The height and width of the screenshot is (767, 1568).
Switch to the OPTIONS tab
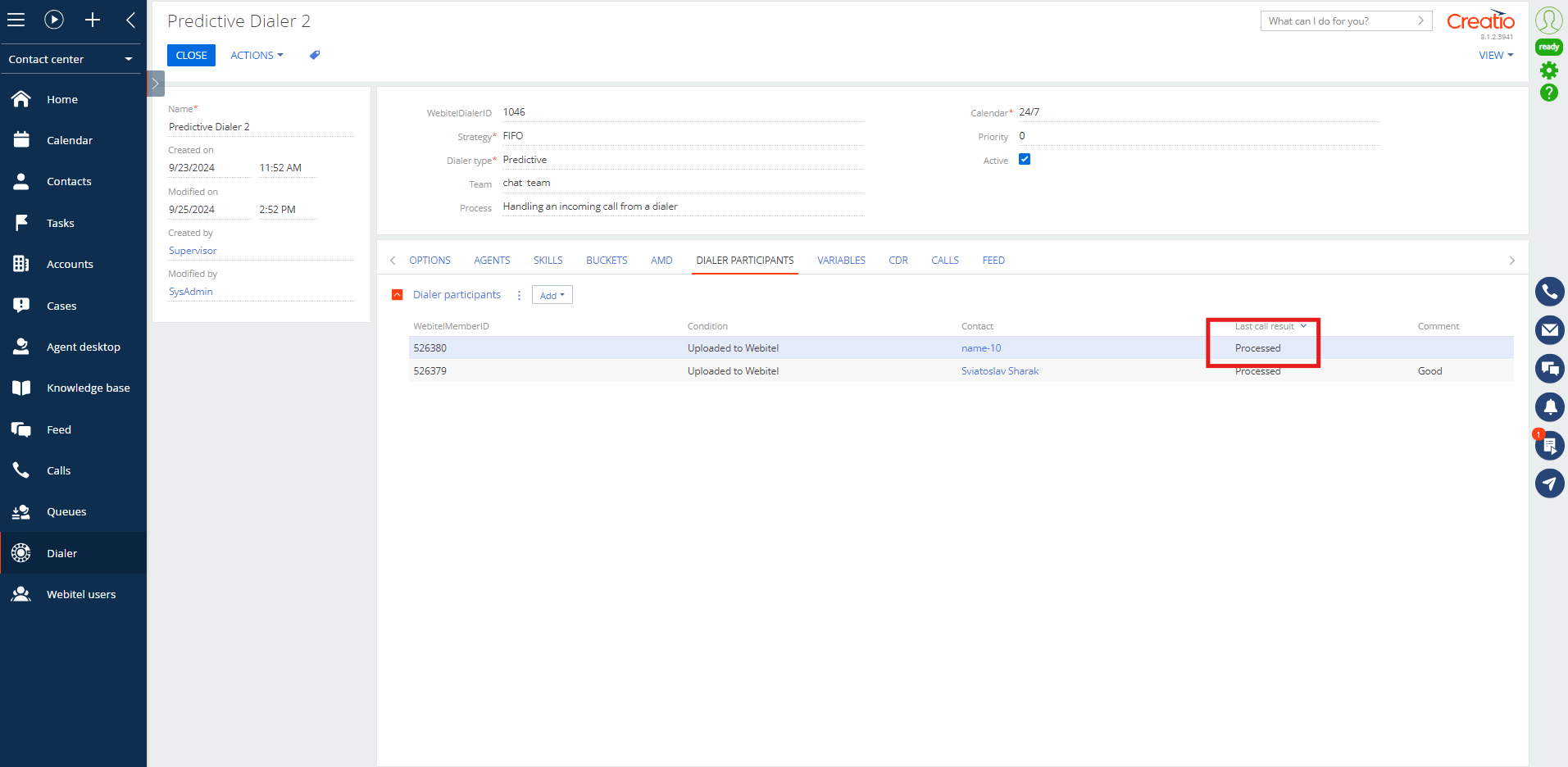[429, 261]
